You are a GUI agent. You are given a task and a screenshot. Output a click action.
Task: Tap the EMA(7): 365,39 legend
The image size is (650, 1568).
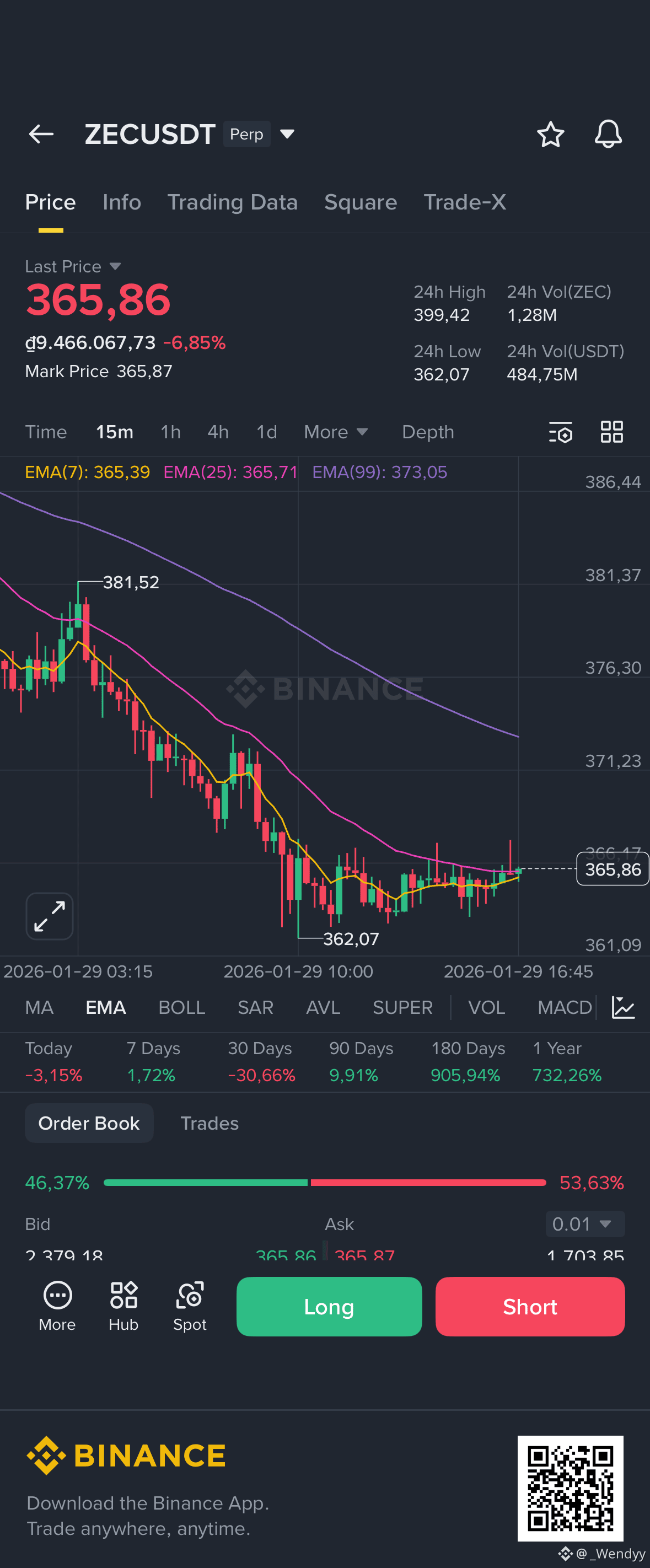pyautogui.click(x=87, y=472)
